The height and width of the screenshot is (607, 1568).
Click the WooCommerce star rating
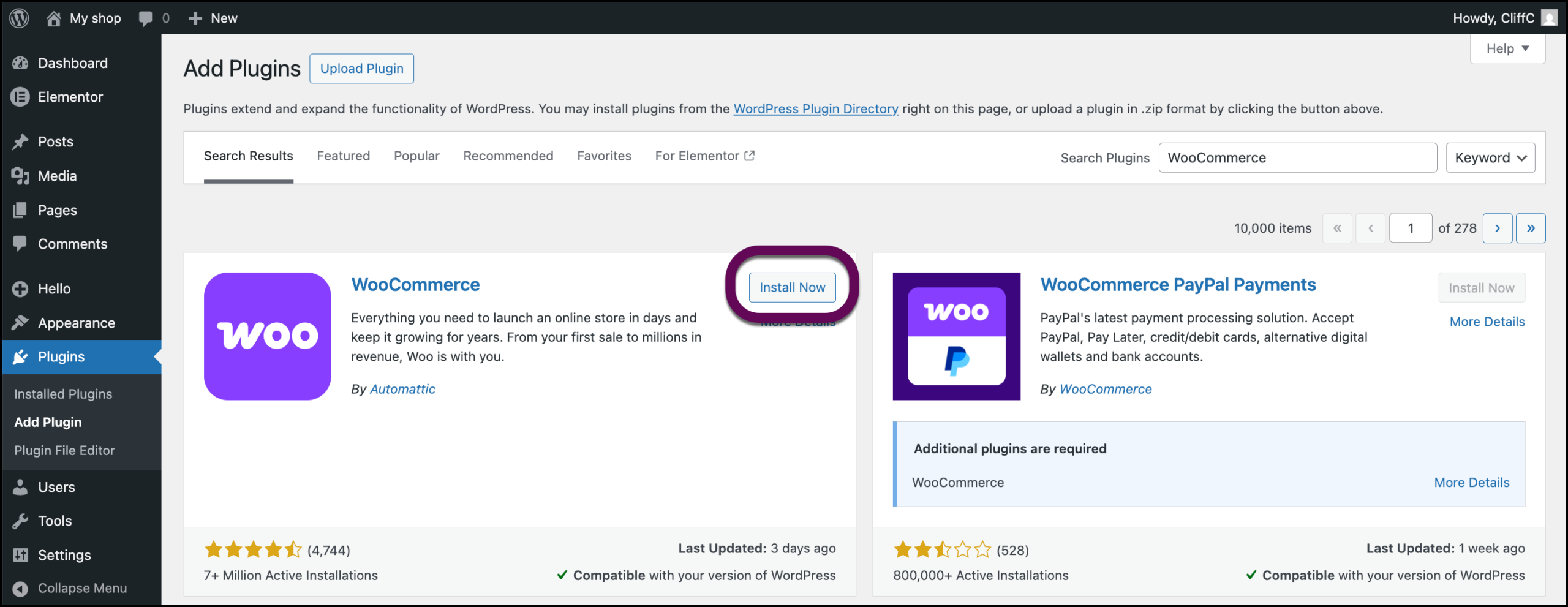point(252,549)
